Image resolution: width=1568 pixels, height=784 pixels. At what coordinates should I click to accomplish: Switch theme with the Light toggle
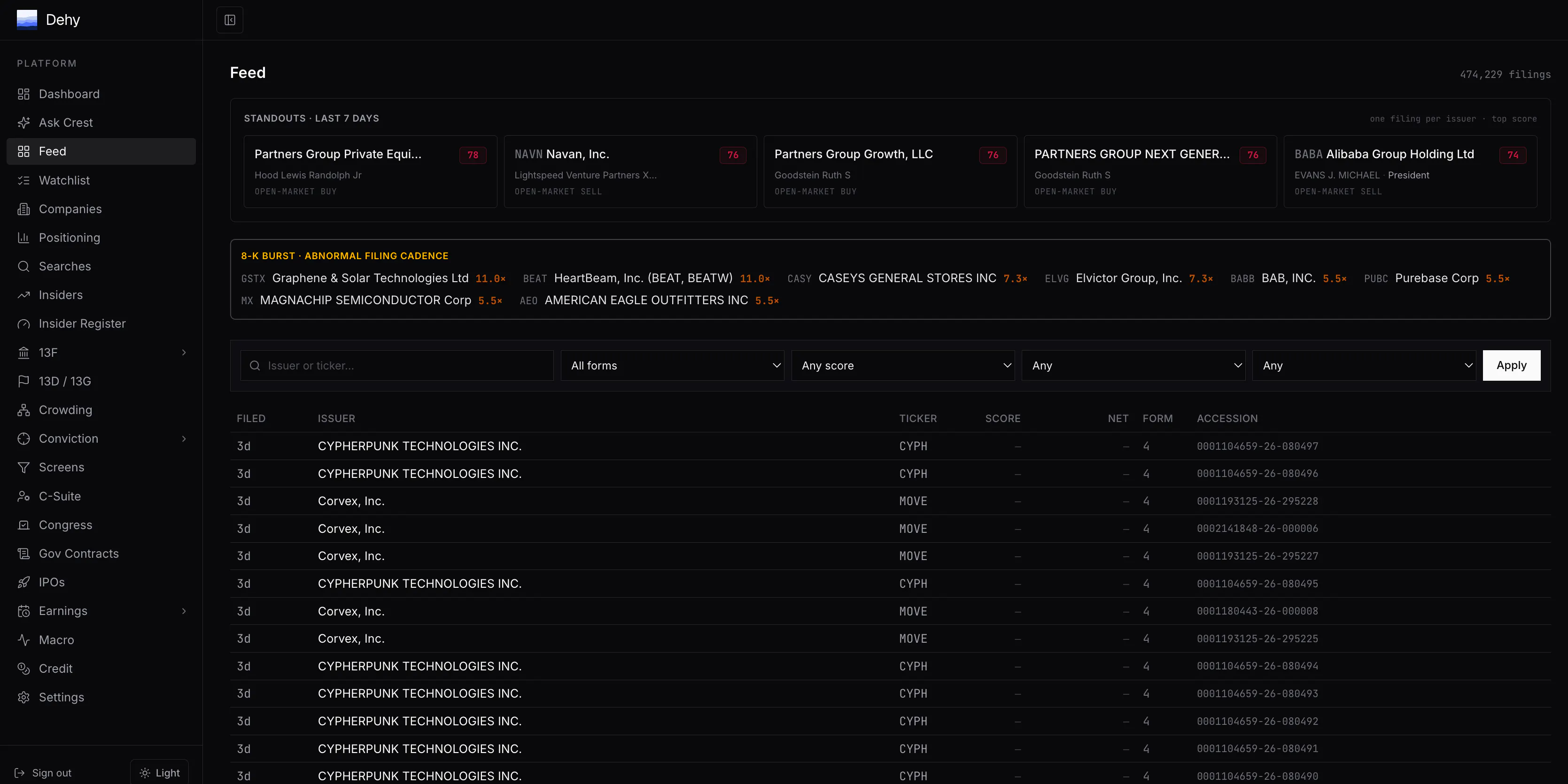pyautogui.click(x=160, y=772)
